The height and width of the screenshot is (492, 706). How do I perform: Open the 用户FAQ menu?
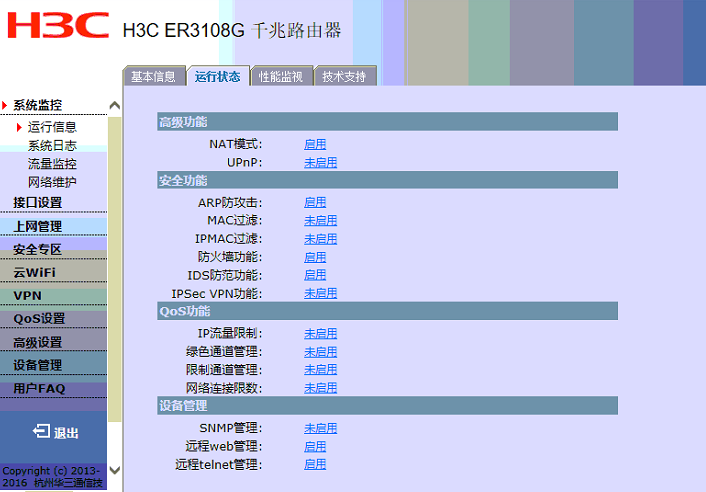[40, 388]
